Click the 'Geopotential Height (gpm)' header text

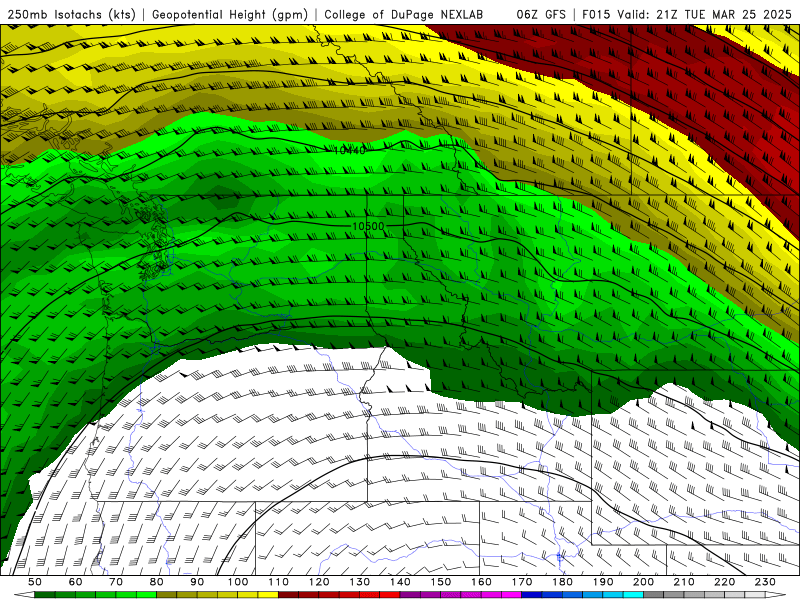click(230, 14)
